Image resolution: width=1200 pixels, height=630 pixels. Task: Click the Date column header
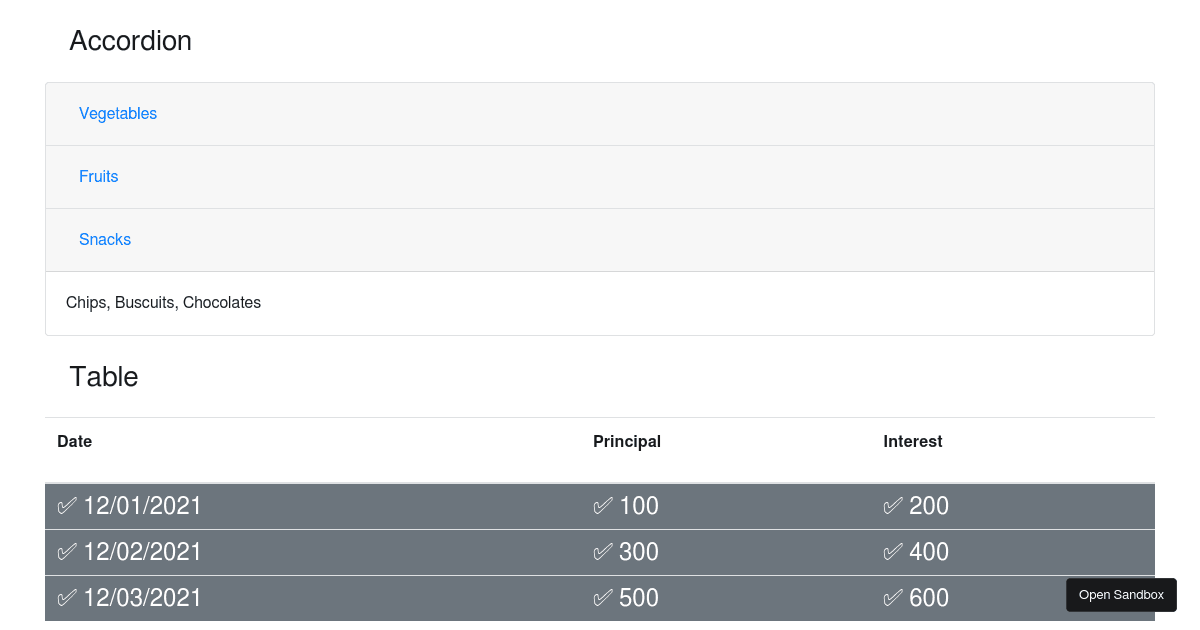75,441
